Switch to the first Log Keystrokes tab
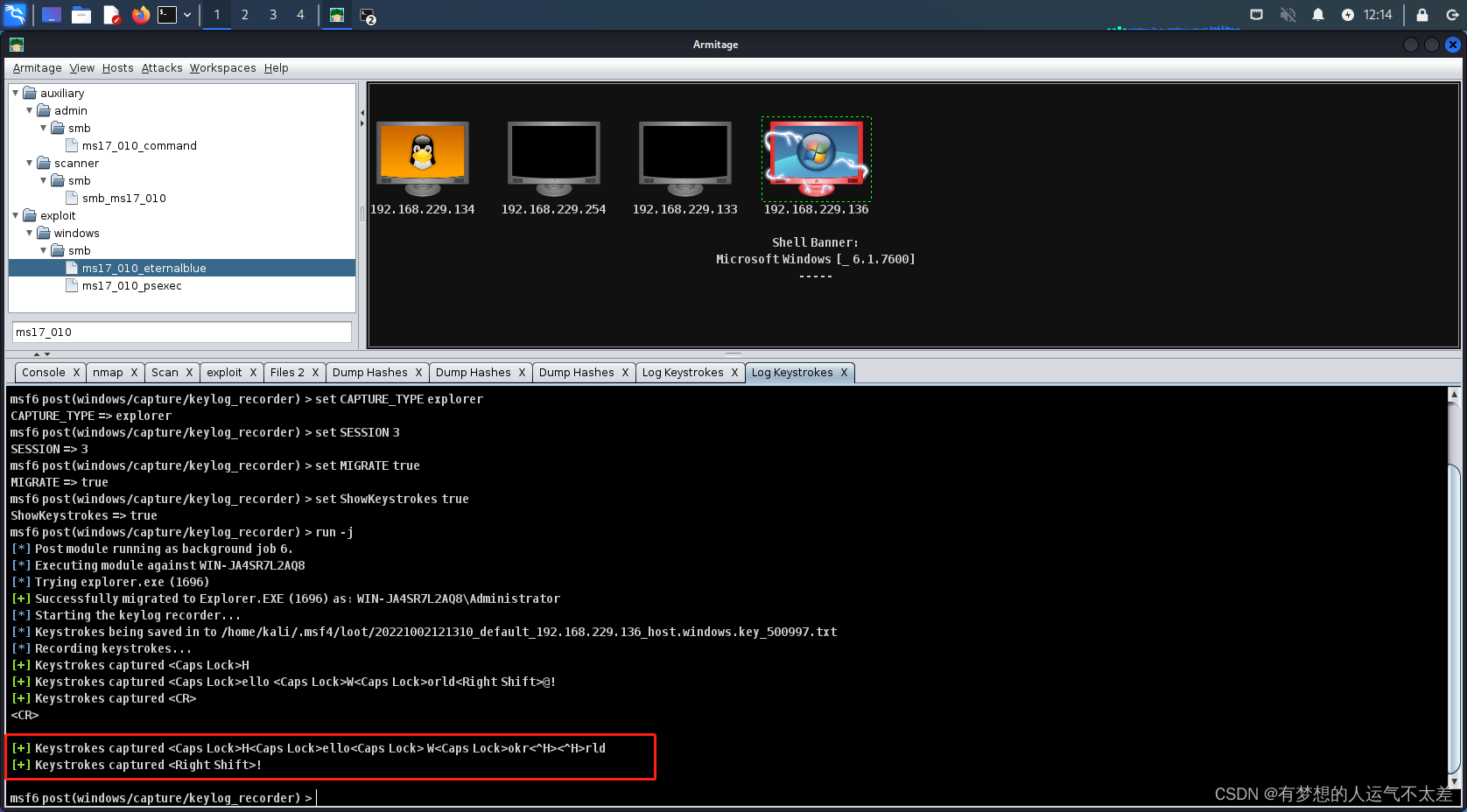 coord(683,373)
